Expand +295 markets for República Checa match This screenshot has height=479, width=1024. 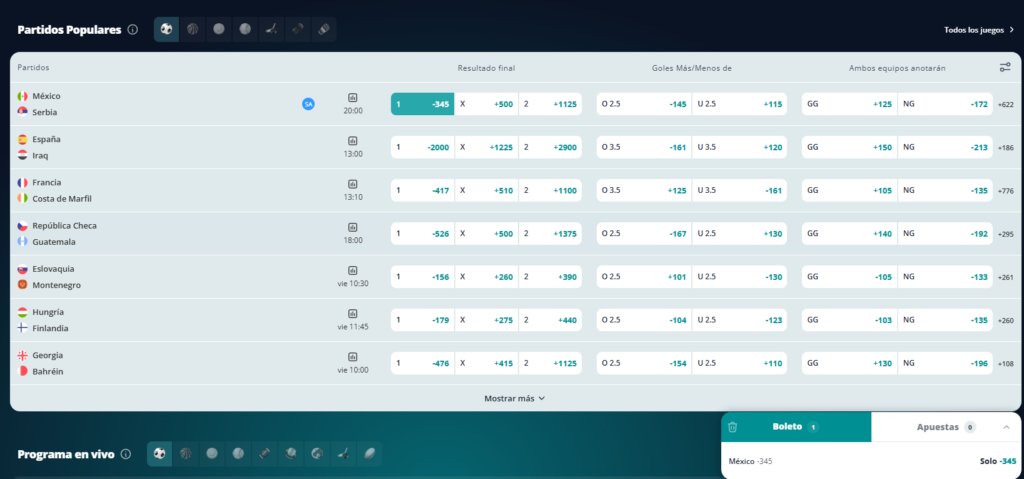pos(1006,234)
